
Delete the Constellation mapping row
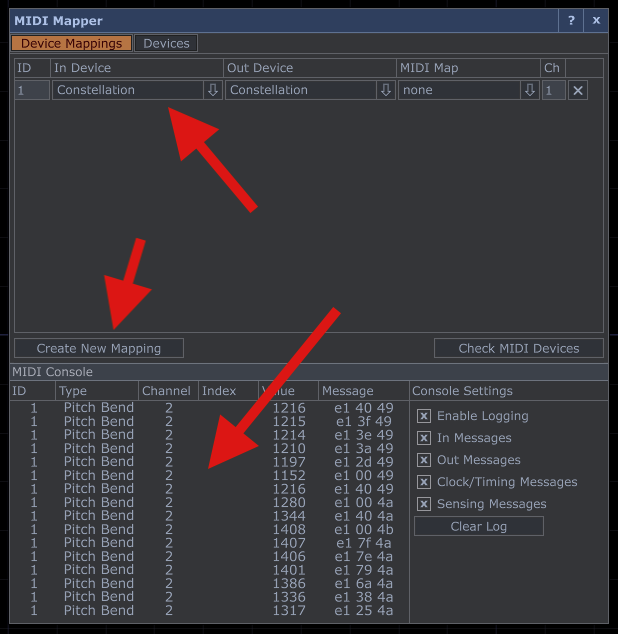[x=578, y=90]
